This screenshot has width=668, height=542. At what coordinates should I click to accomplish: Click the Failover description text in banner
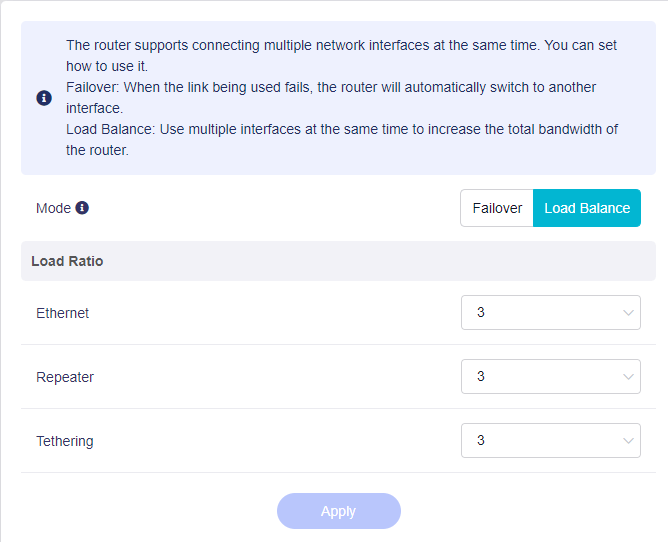coord(330,88)
